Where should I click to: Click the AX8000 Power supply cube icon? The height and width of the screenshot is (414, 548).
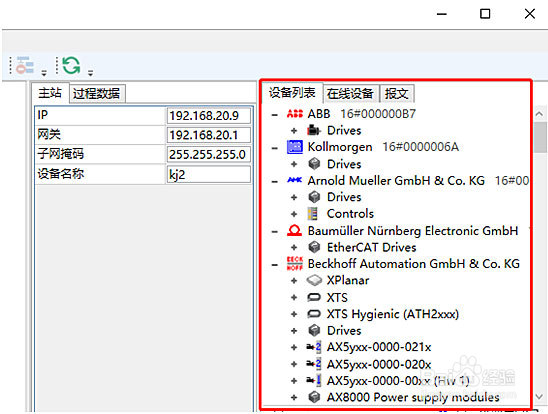pyautogui.click(x=314, y=397)
